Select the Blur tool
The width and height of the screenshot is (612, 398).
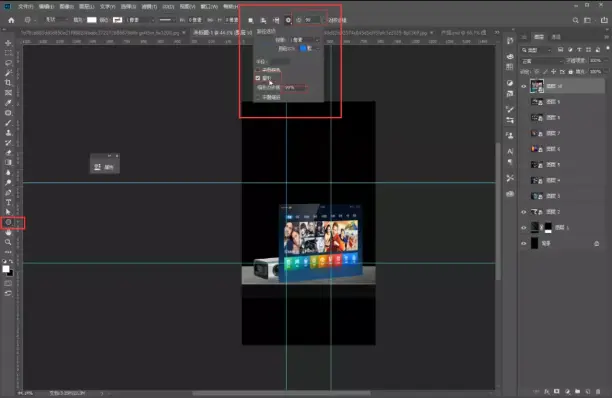8,172
